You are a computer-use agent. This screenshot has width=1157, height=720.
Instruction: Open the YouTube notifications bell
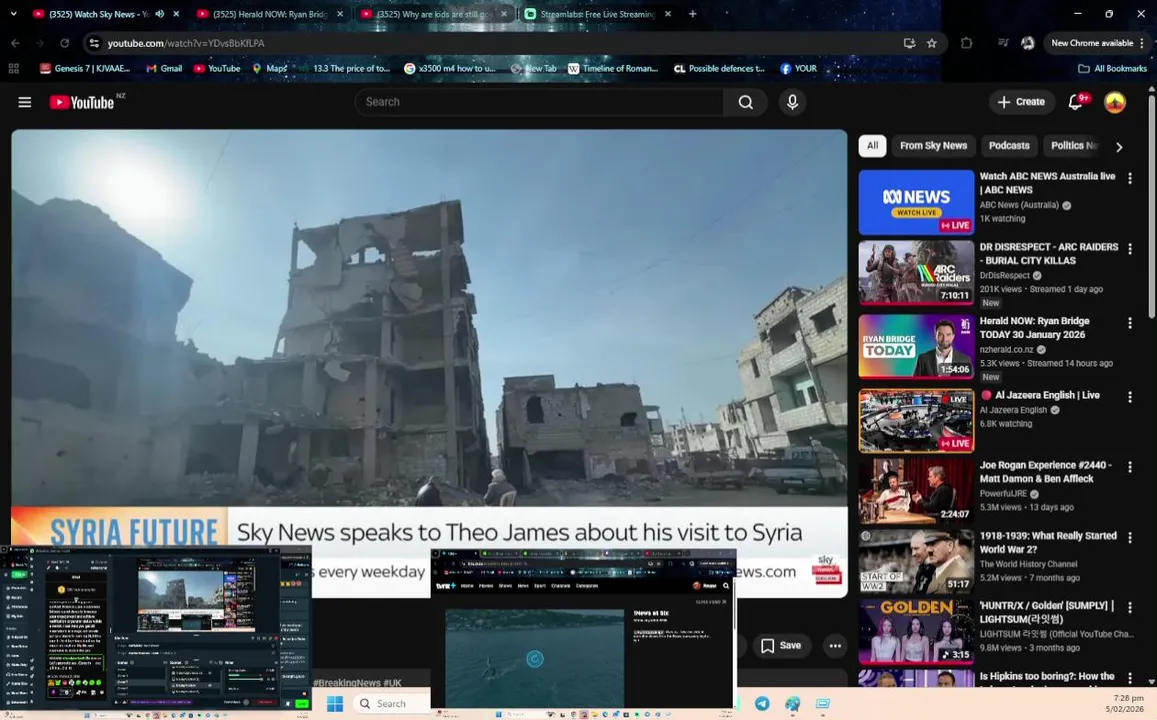click(x=1076, y=102)
